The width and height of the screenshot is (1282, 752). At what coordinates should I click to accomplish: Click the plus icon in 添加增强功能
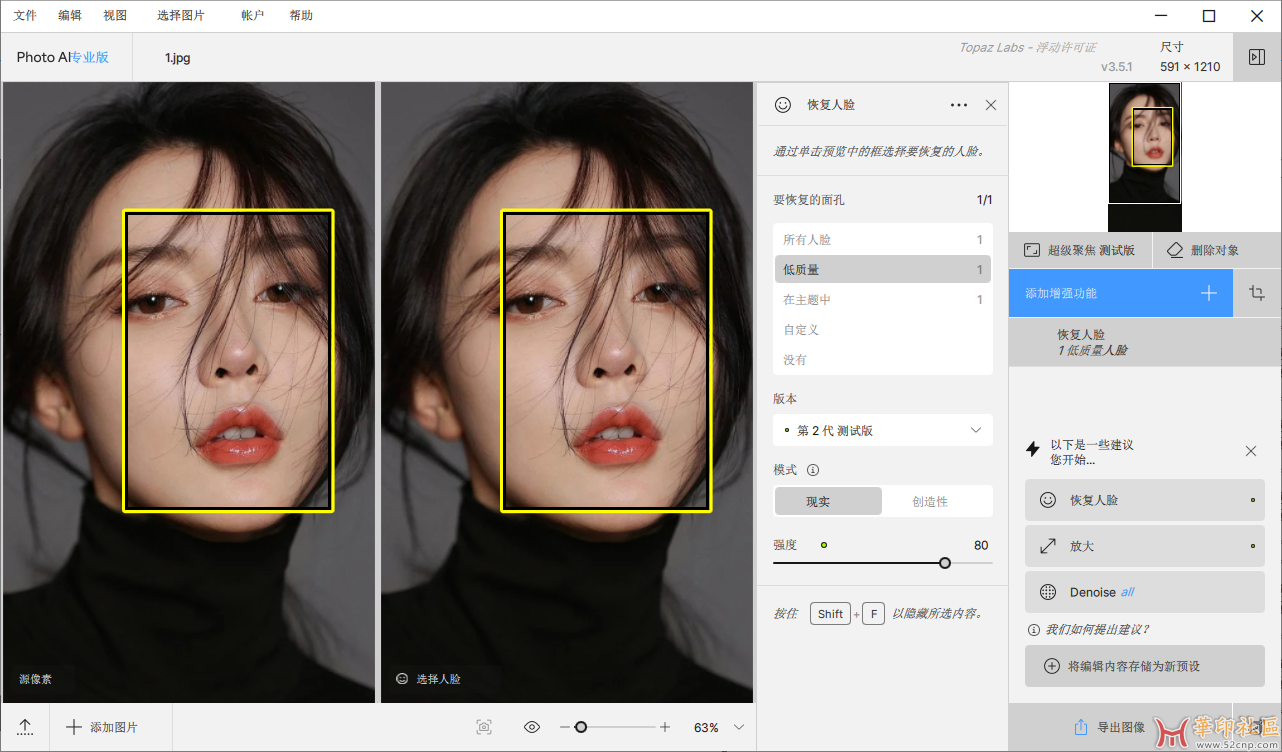[1208, 293]
